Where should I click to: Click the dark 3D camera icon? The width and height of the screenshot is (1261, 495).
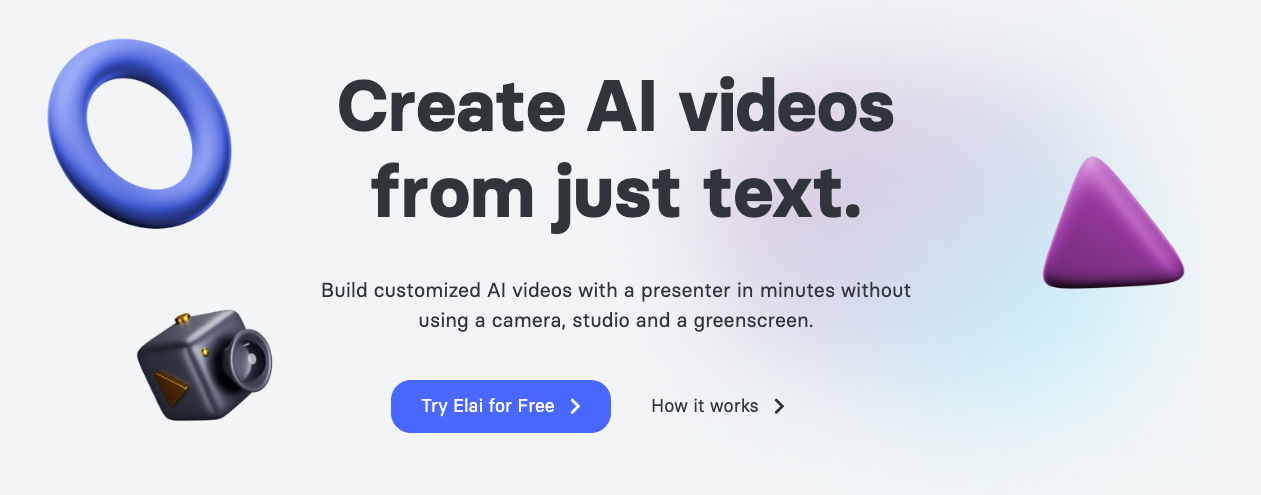click(x=204, y=364)
